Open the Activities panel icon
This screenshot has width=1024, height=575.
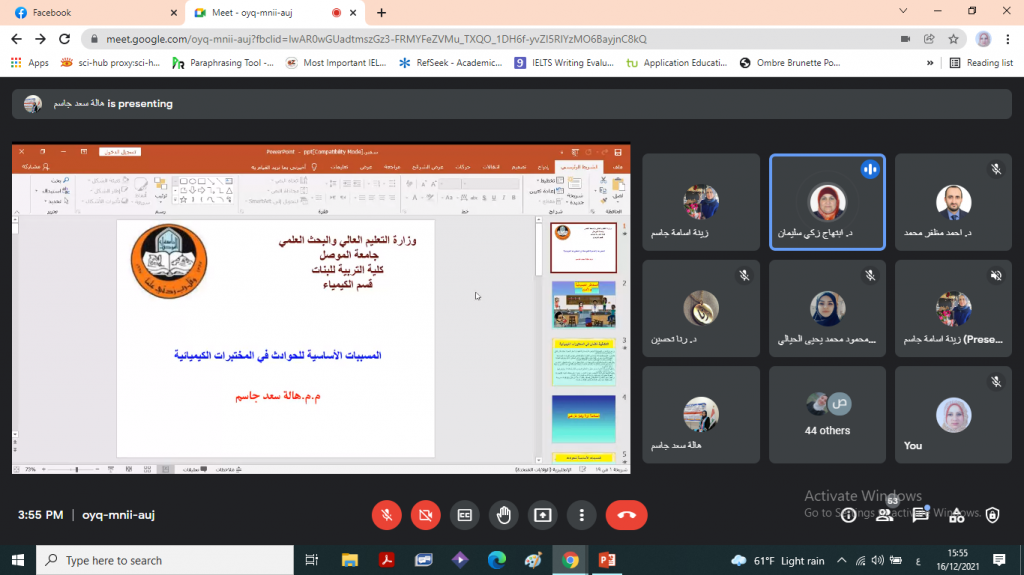[x=957, y=515]
